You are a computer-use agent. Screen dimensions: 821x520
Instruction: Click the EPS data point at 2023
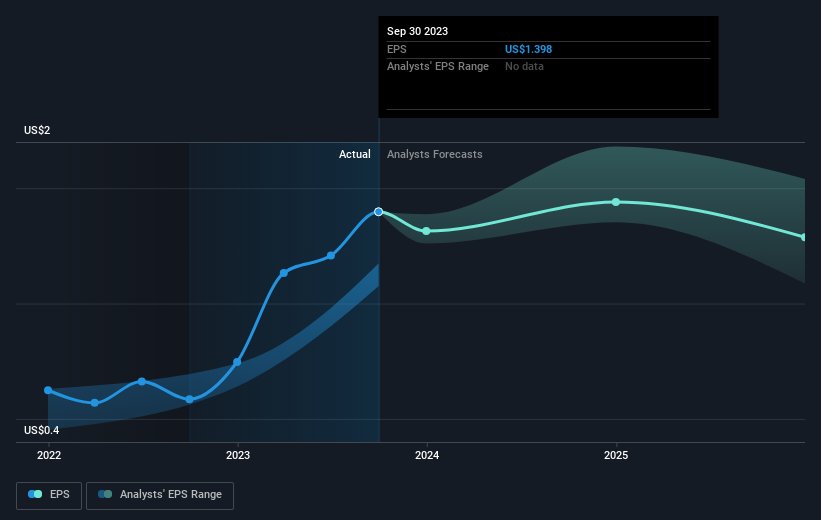point(237,362)
